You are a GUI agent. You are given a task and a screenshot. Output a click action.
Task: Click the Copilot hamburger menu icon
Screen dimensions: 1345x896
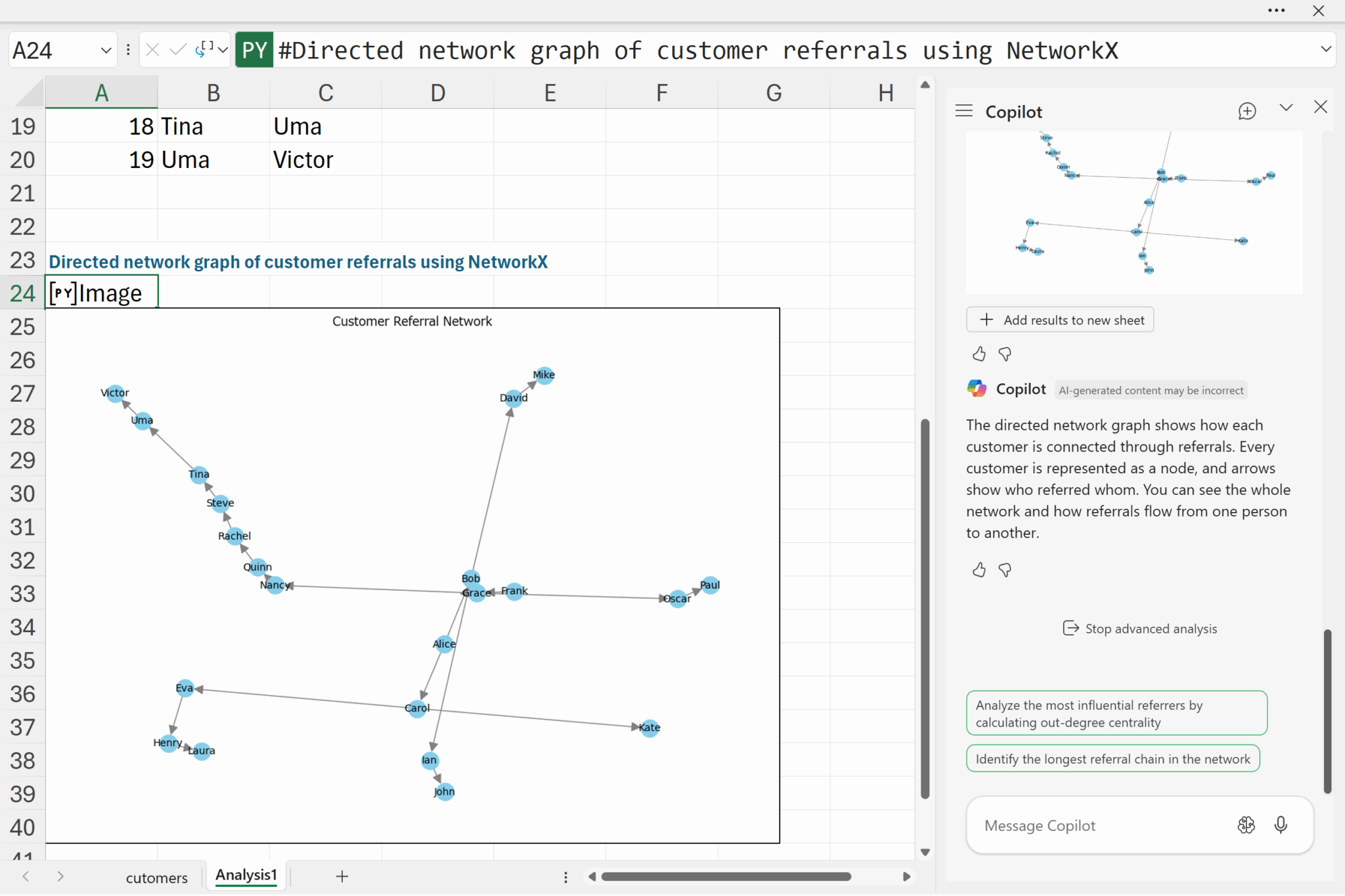point(963,111)
